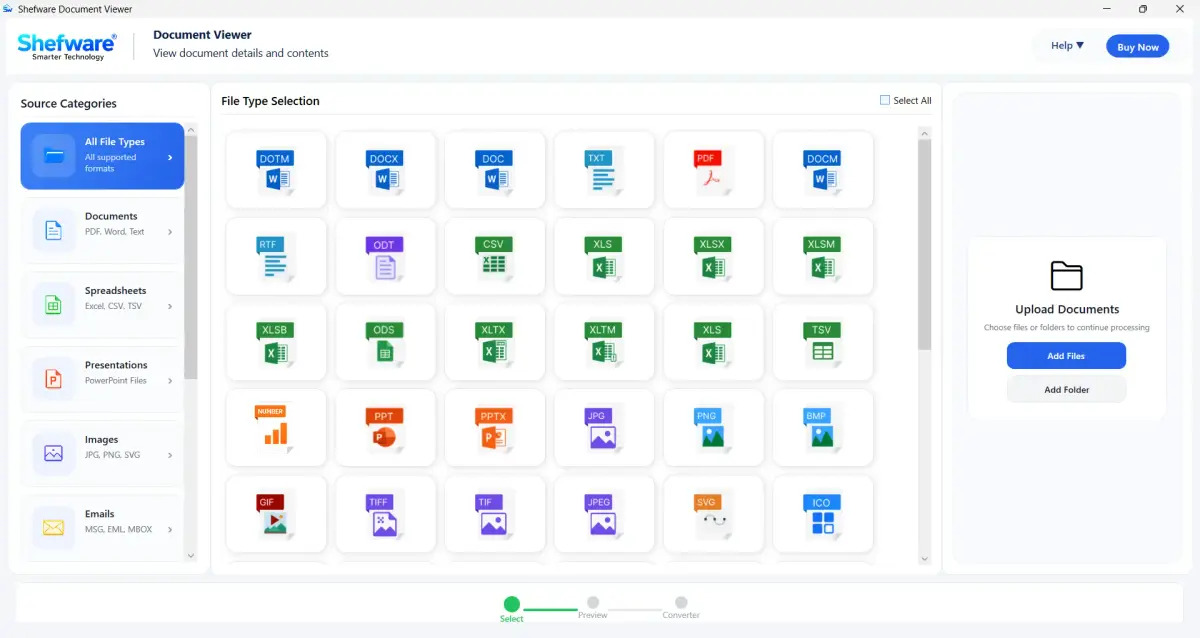
Task: Open the Help dropdown menu
Action: point(1067,46)
